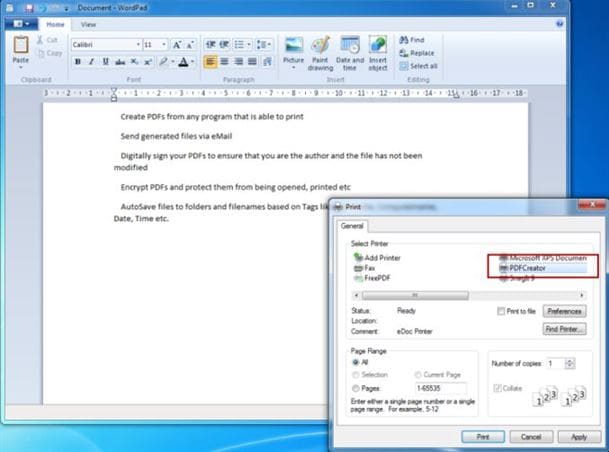Screen dimensions: 609x452
Task: Enable the Print to file checkbox
Action: coord(501,311)
